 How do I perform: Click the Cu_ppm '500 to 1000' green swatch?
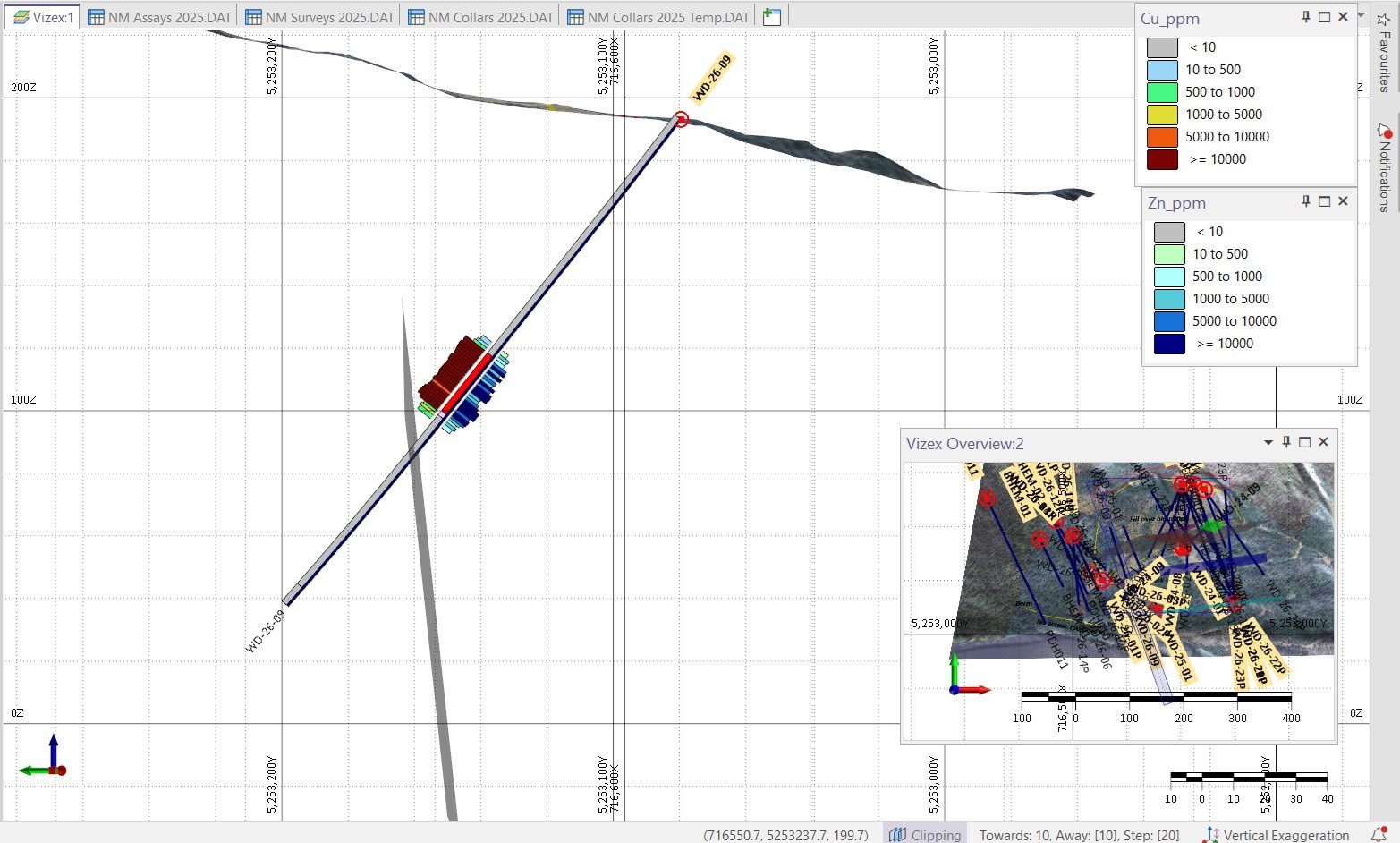[x=1162, y=92]
